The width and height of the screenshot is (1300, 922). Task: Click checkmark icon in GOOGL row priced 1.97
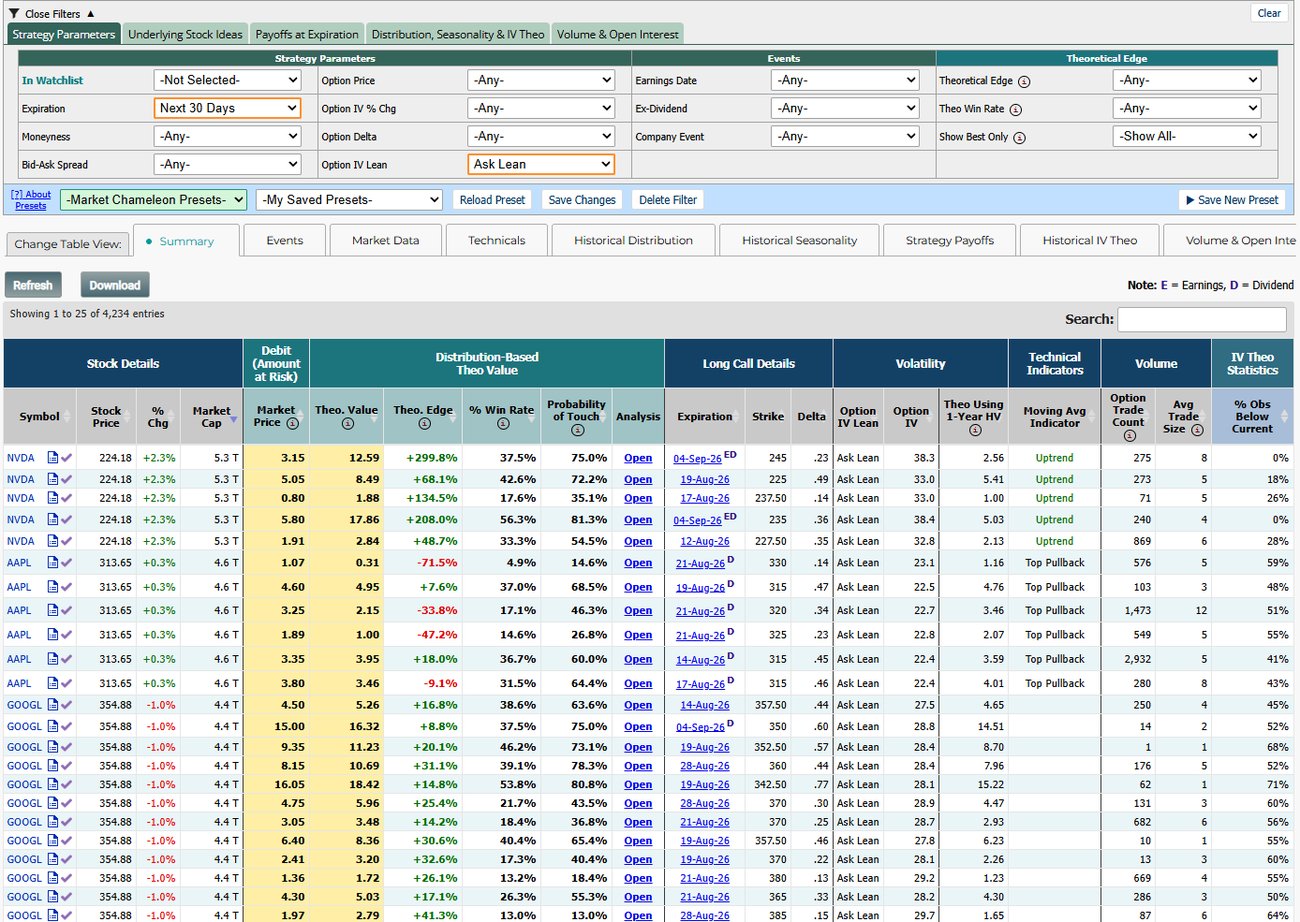coord(67,916)
